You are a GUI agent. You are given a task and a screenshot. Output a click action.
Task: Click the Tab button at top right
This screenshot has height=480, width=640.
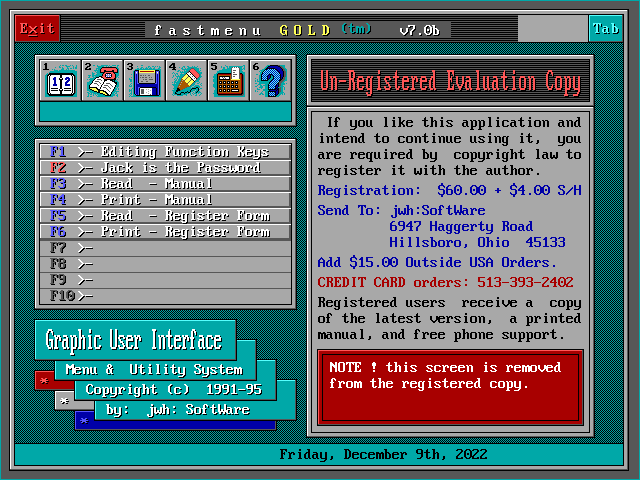(606, 29)
